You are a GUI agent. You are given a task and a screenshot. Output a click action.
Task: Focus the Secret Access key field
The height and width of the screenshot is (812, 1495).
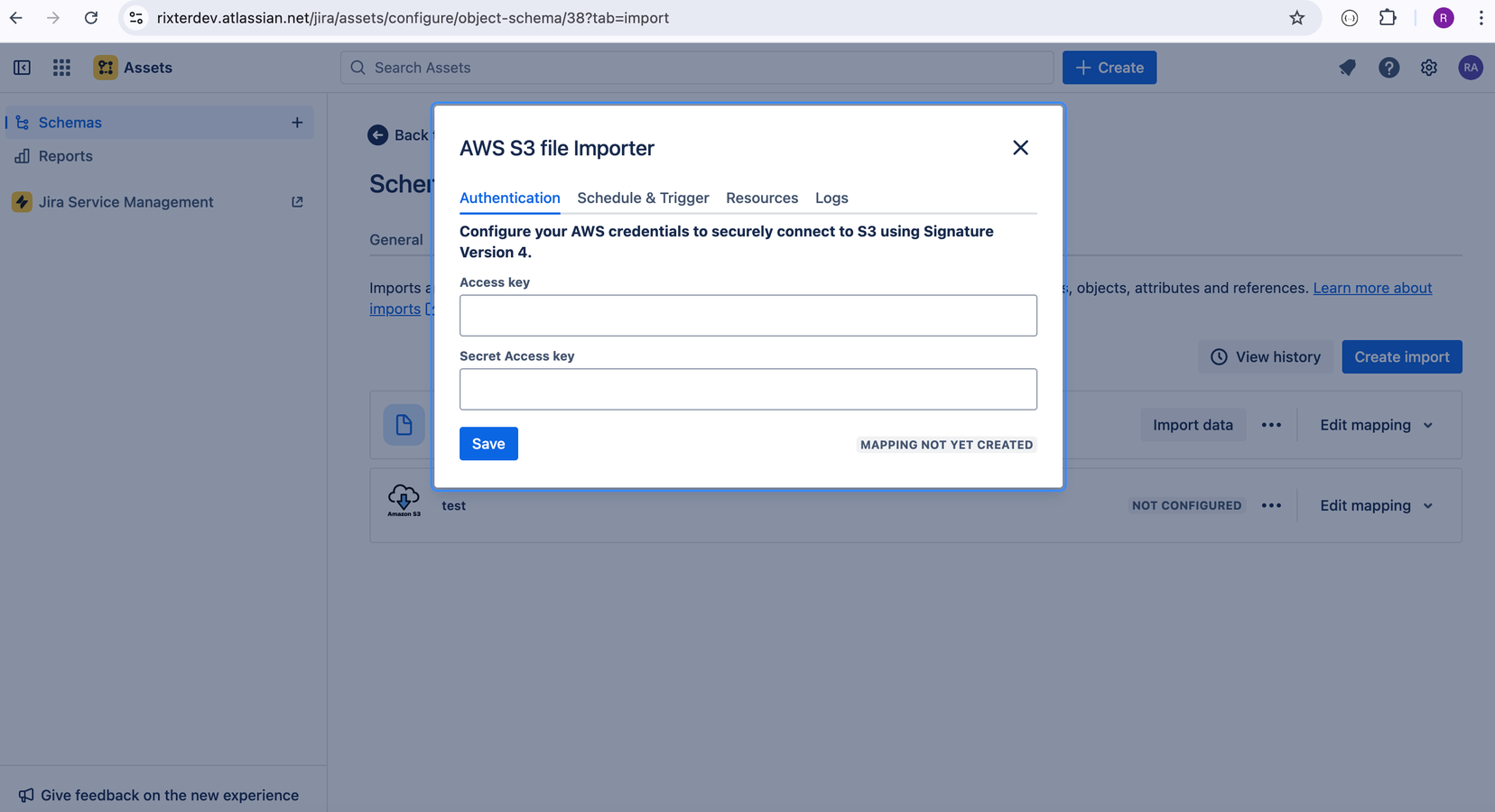747,389
